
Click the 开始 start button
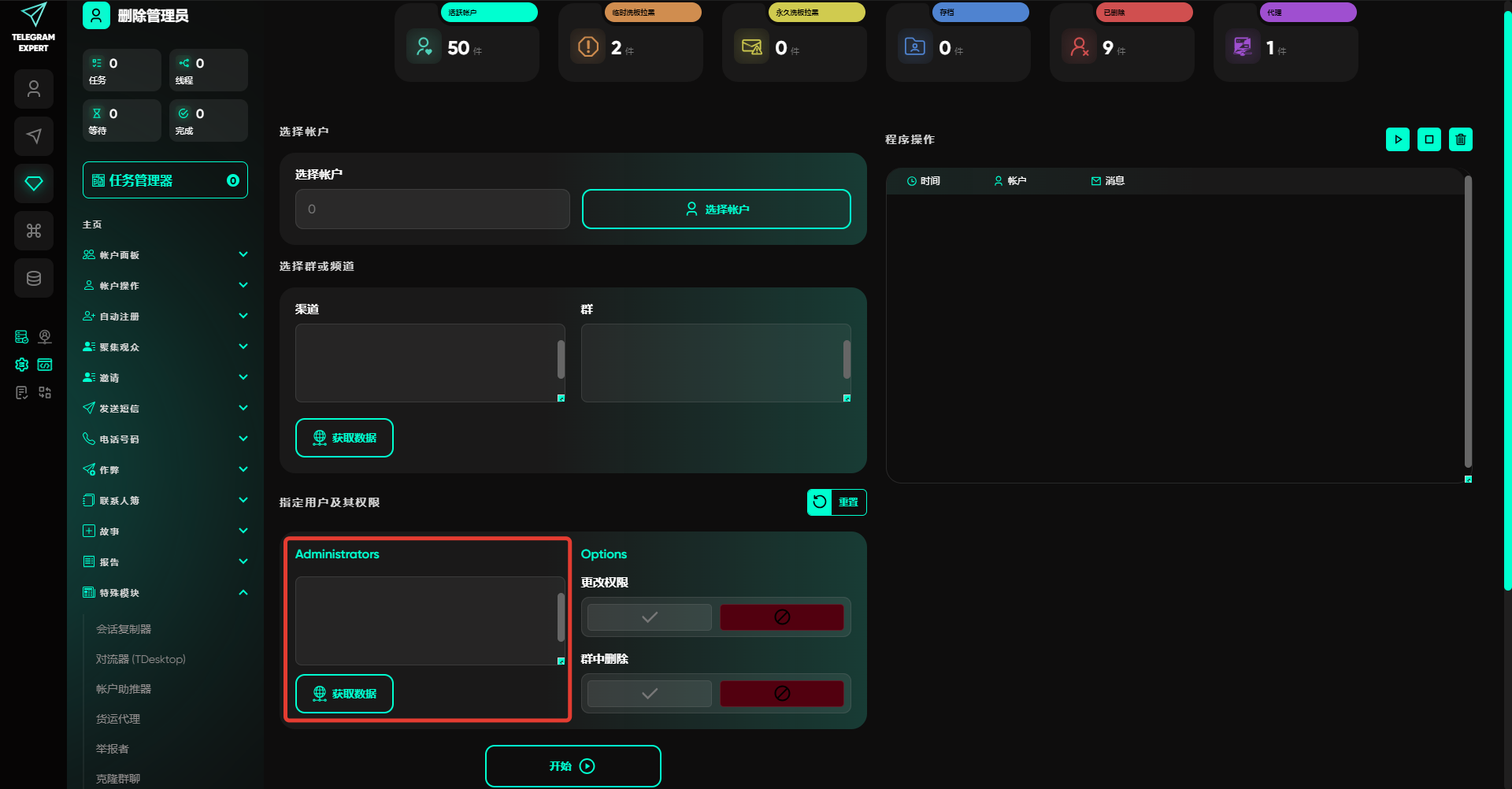[x=573, y=766]
